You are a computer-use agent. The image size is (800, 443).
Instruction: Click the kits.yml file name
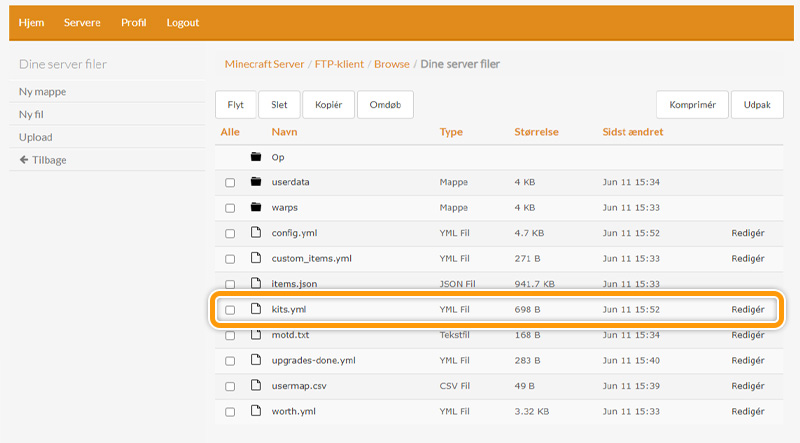coord(289,309)
